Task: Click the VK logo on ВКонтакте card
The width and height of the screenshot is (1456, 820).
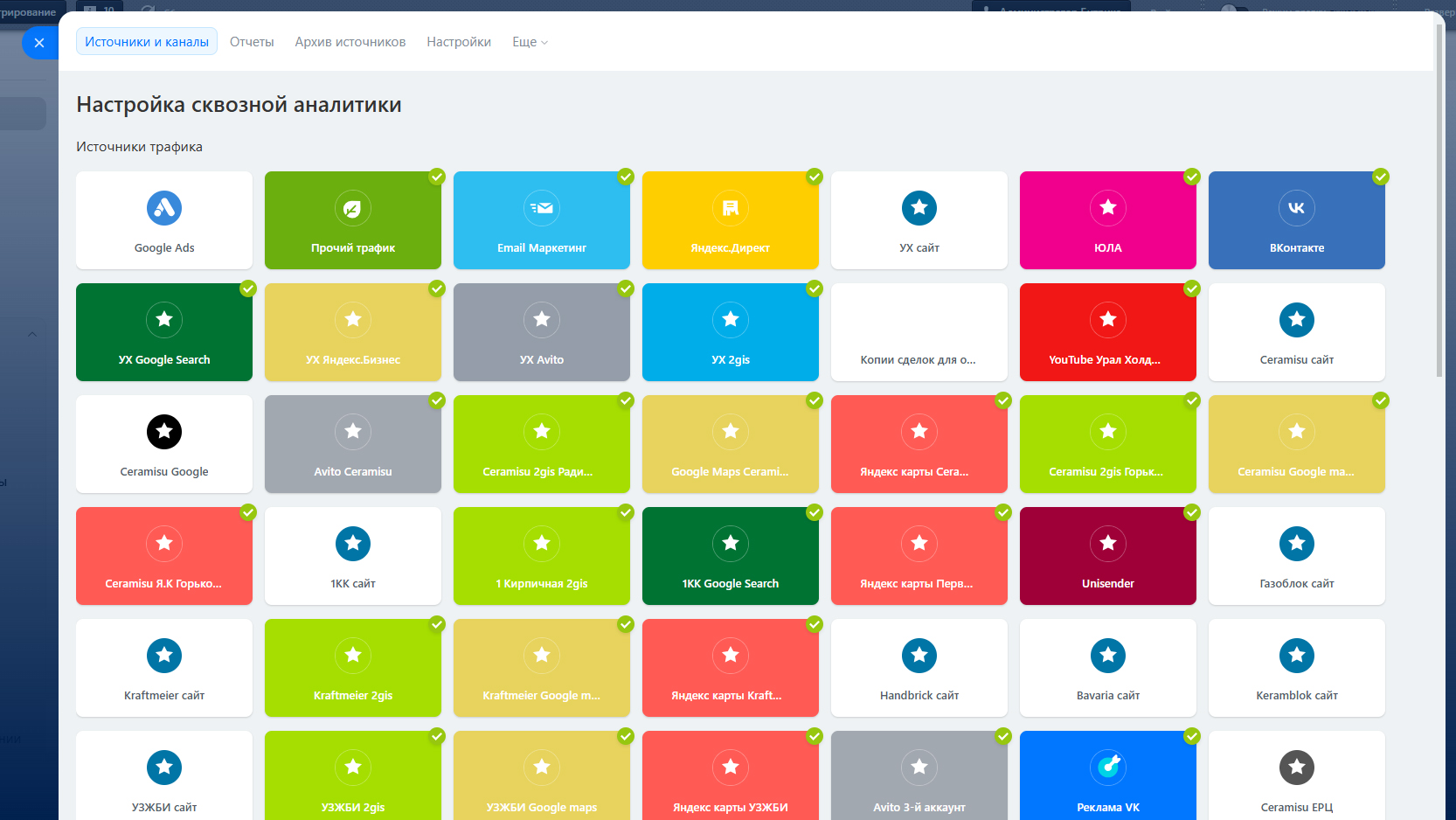Action: 1297,208
